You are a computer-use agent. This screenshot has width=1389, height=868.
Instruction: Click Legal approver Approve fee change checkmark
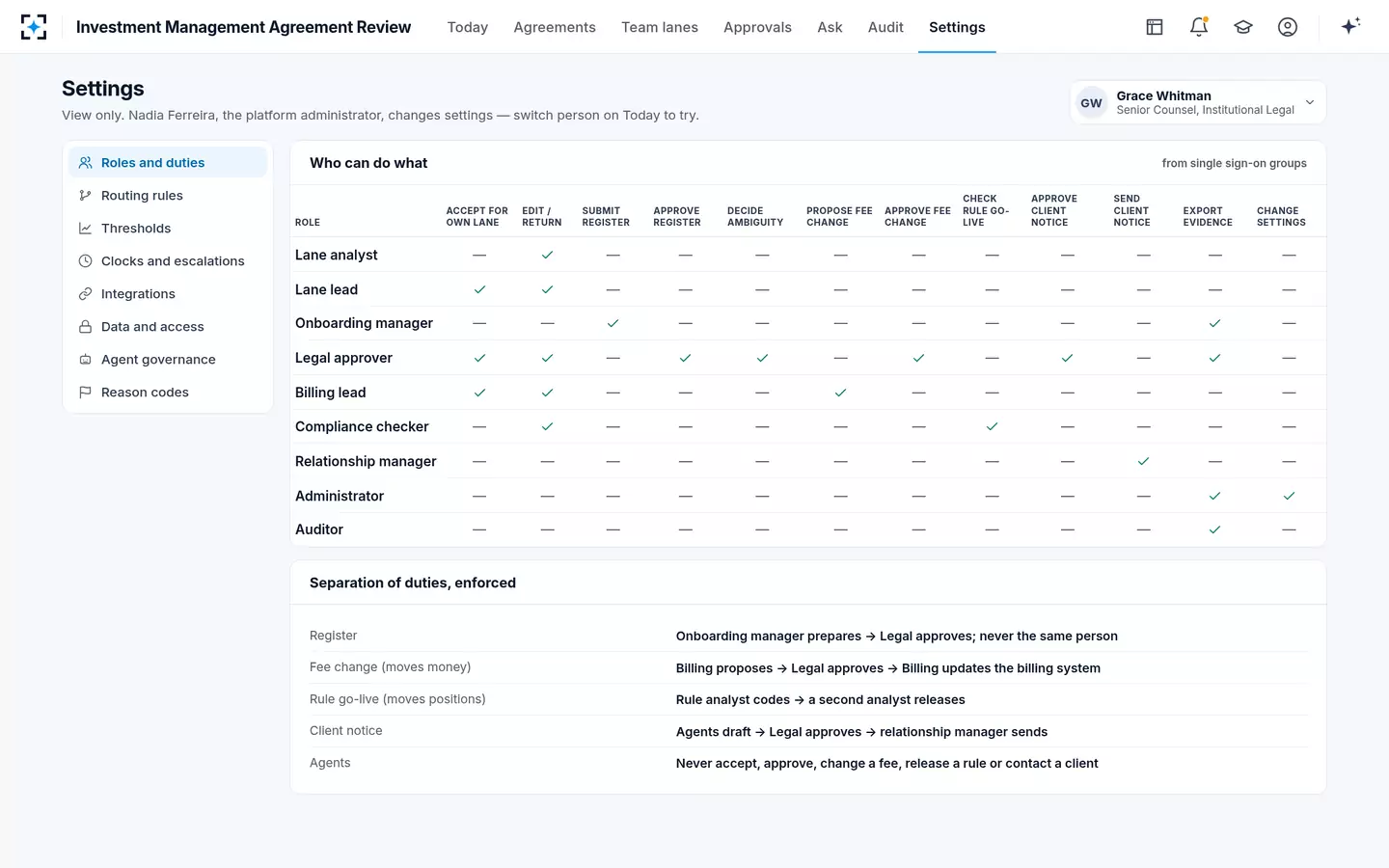pos(918,358)
